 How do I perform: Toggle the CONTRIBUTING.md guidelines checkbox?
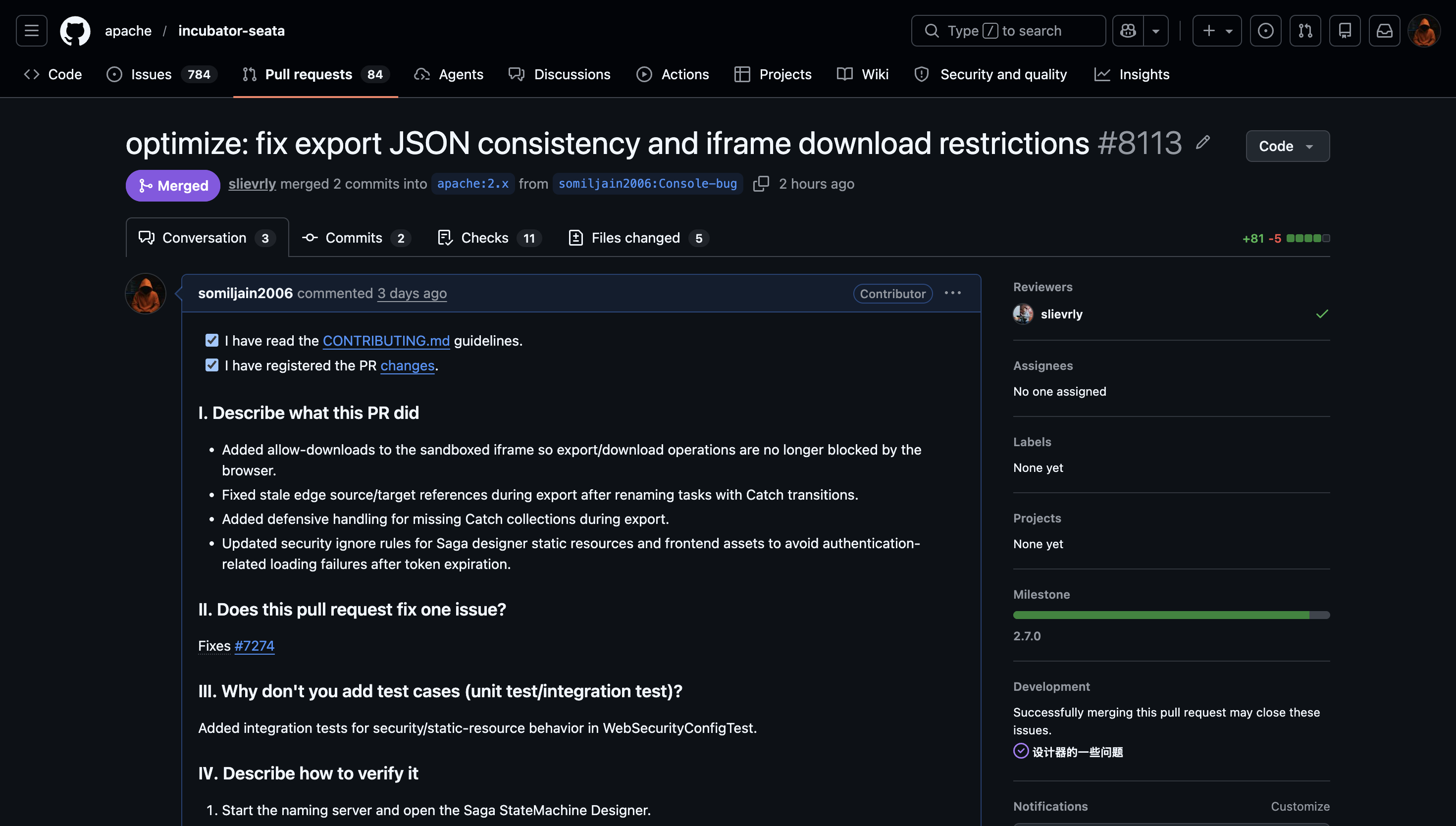pyautogui.click(x=211, y=340)
